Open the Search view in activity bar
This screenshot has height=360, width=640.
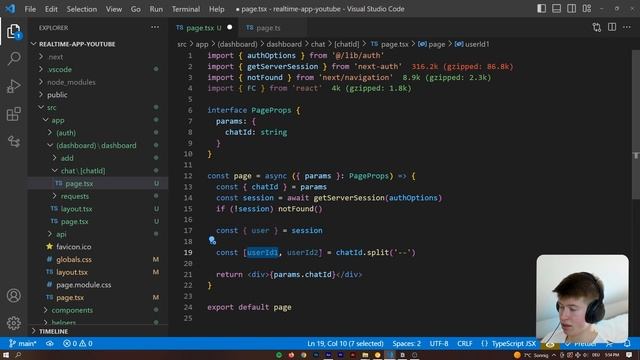14,59
